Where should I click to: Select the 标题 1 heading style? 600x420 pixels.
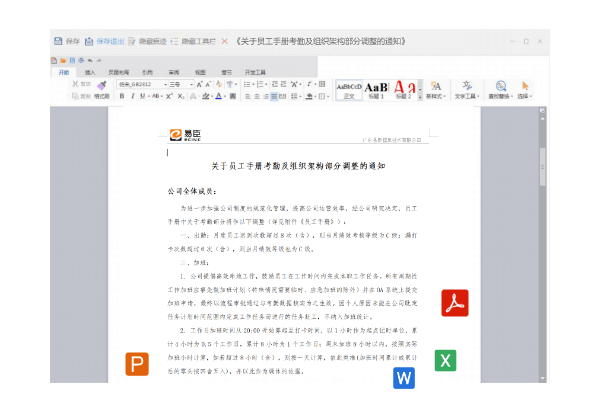[x=377, y=89]
